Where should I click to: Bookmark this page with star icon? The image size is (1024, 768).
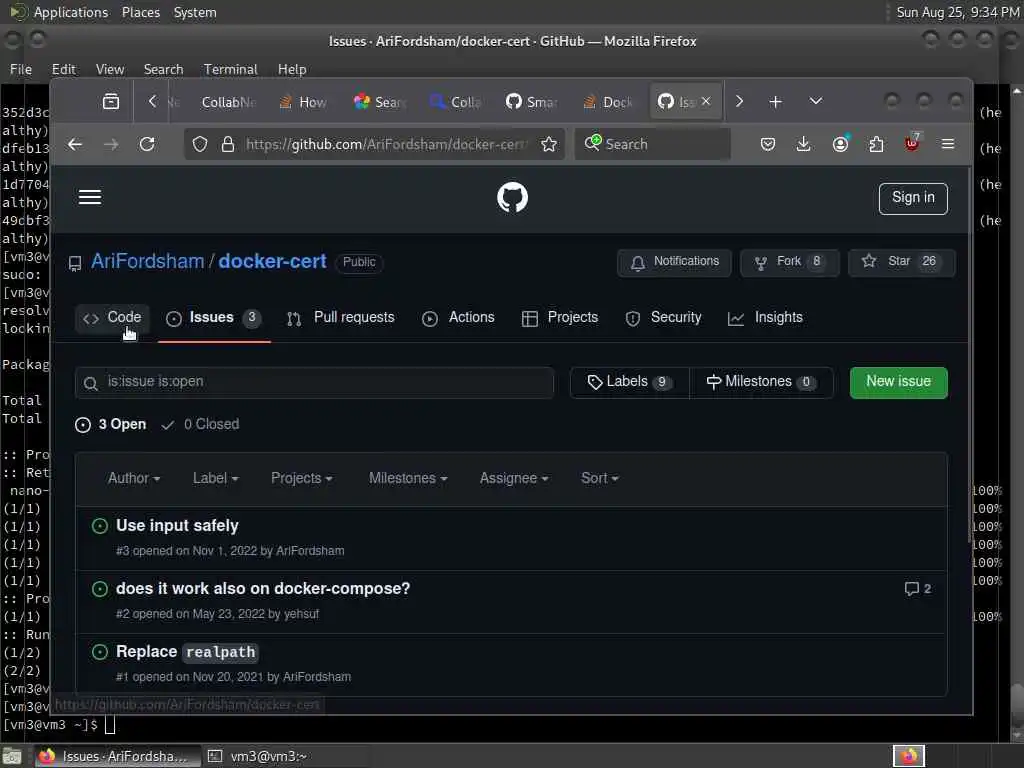(x=549, y=144)
